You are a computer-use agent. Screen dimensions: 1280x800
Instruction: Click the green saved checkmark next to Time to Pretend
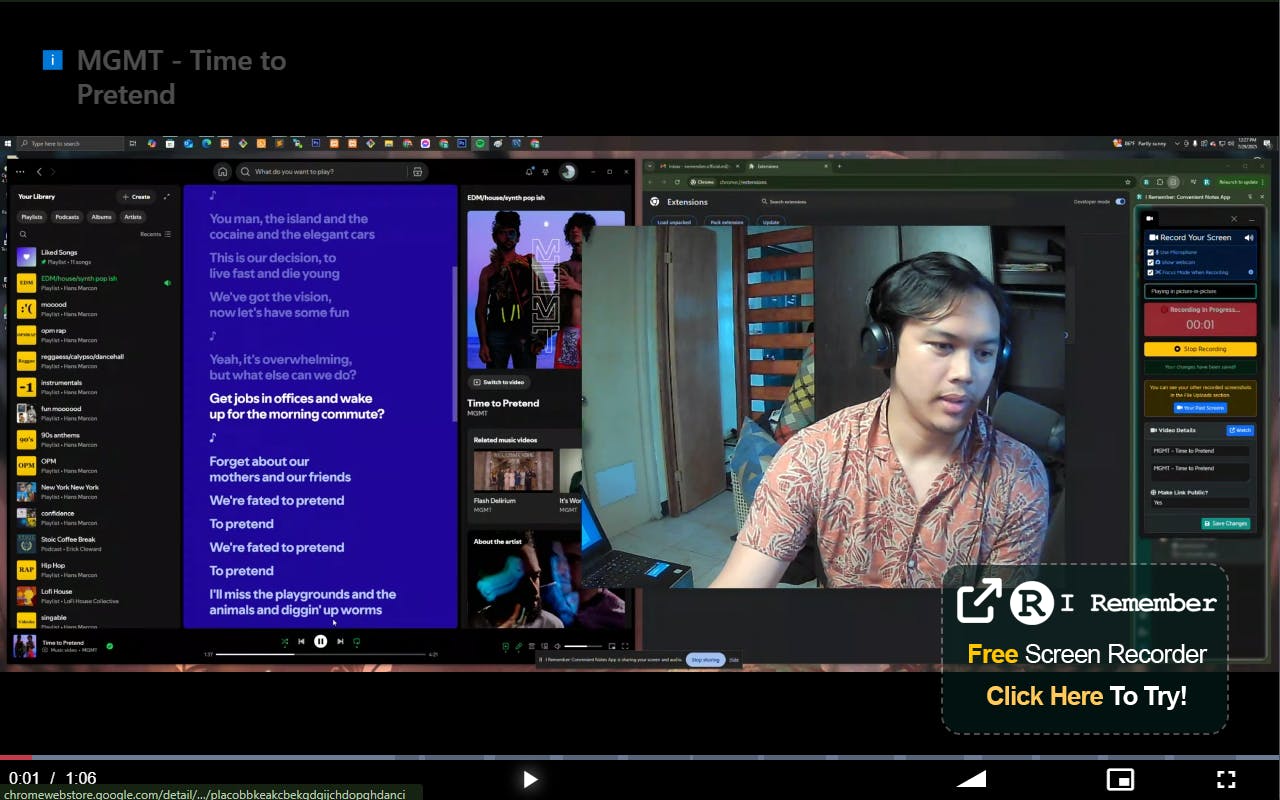pos(110,646)
